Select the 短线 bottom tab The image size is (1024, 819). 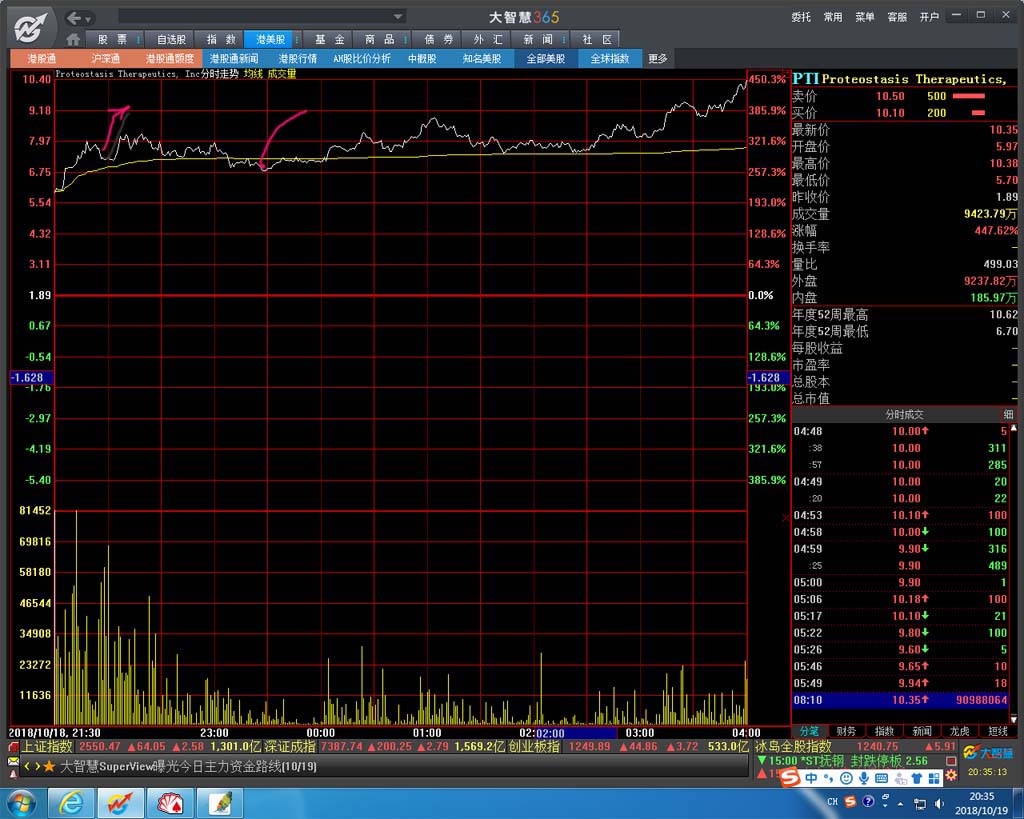point(998,731)
